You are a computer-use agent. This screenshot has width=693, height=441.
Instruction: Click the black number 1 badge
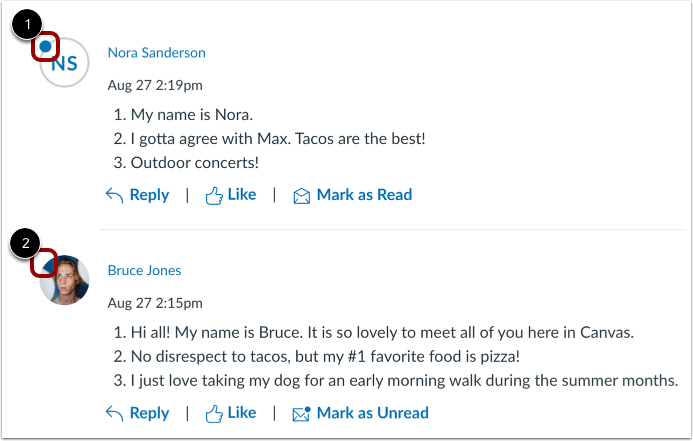point(26,23)
